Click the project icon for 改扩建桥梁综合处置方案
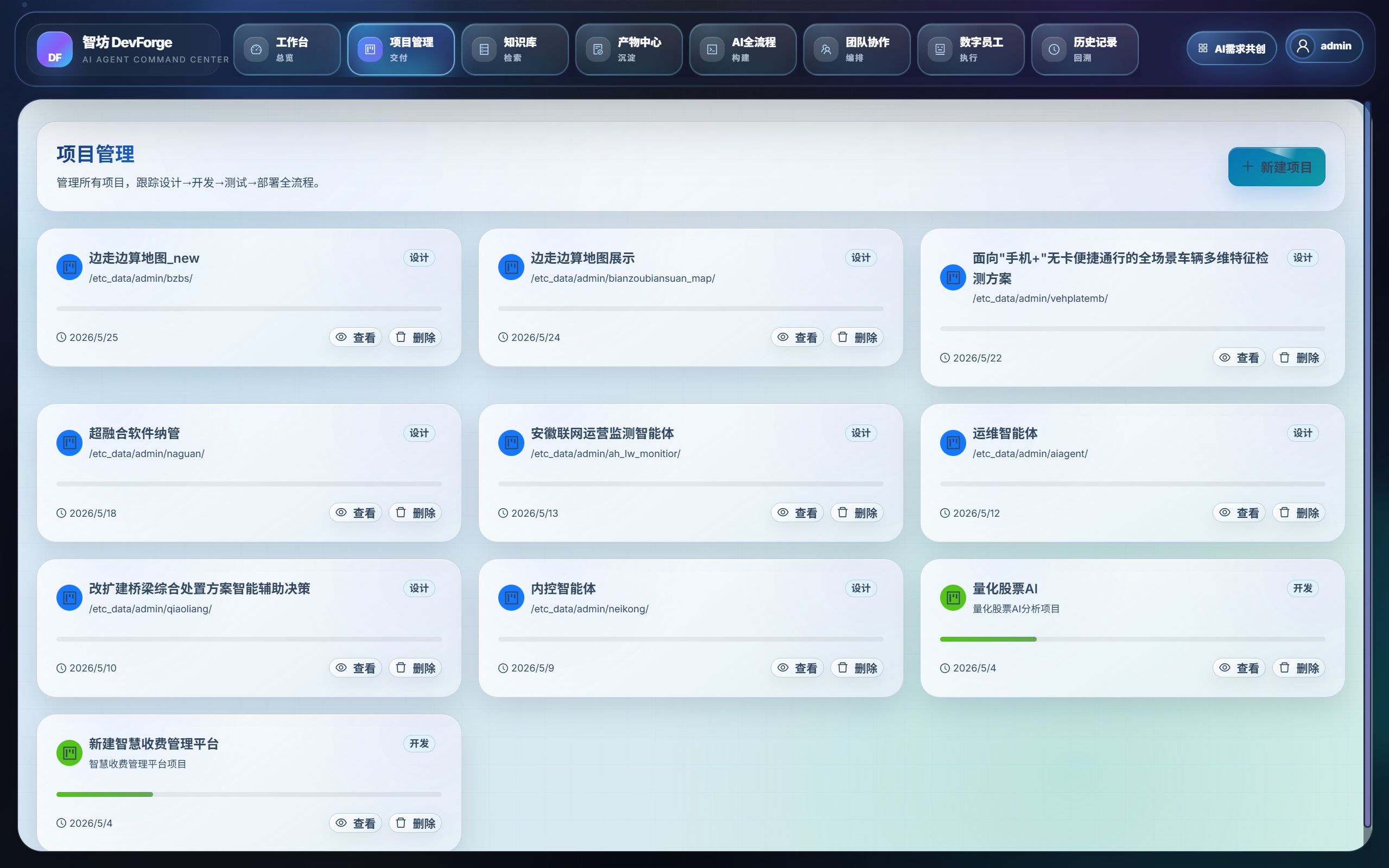 [x=69, y=598]
